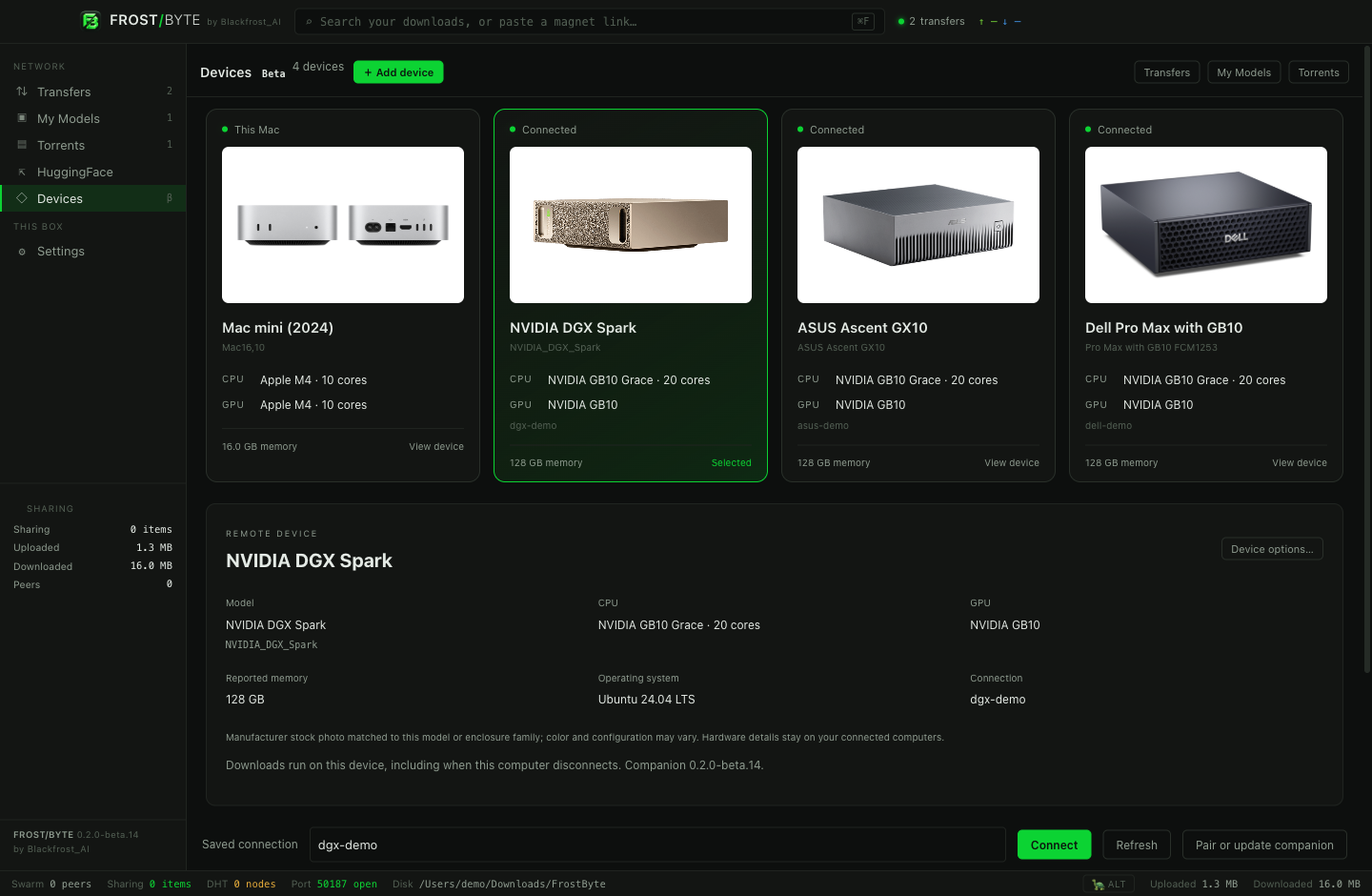Click the ⌘F shortcut badge in search

click(863, 21)
